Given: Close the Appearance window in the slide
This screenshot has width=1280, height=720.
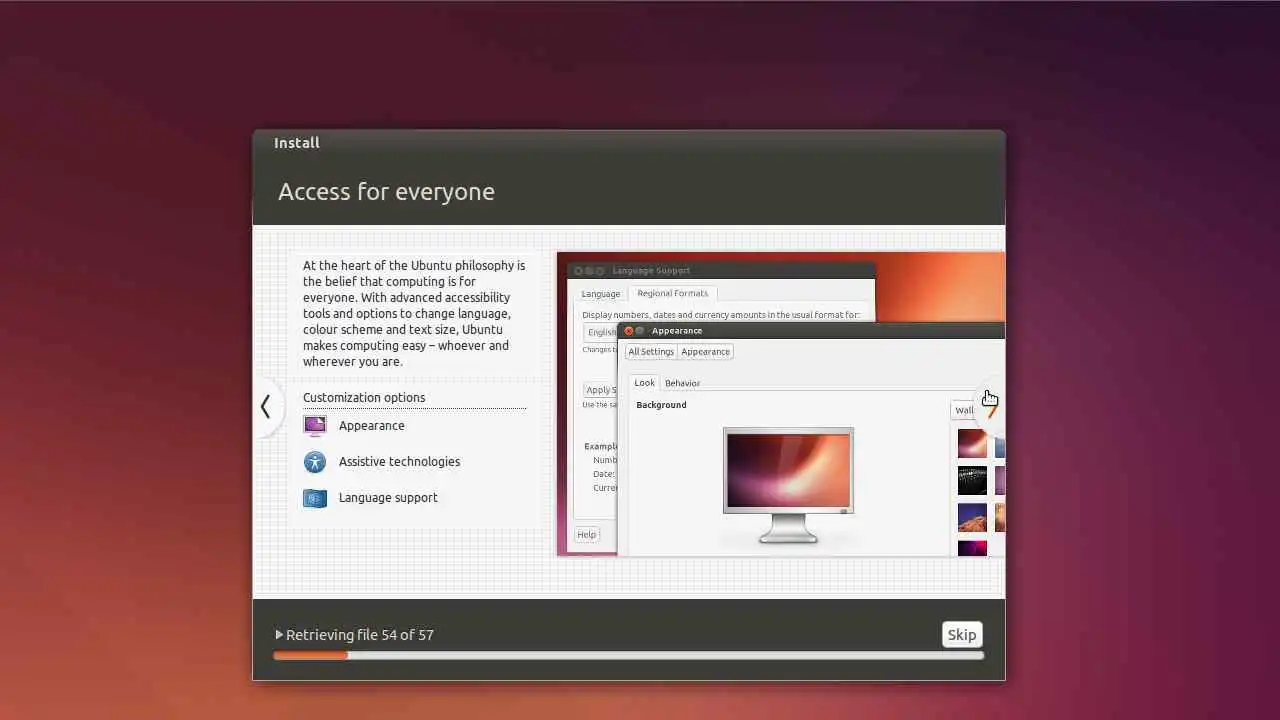Looking at the screenshot, I should click(628, 331).
